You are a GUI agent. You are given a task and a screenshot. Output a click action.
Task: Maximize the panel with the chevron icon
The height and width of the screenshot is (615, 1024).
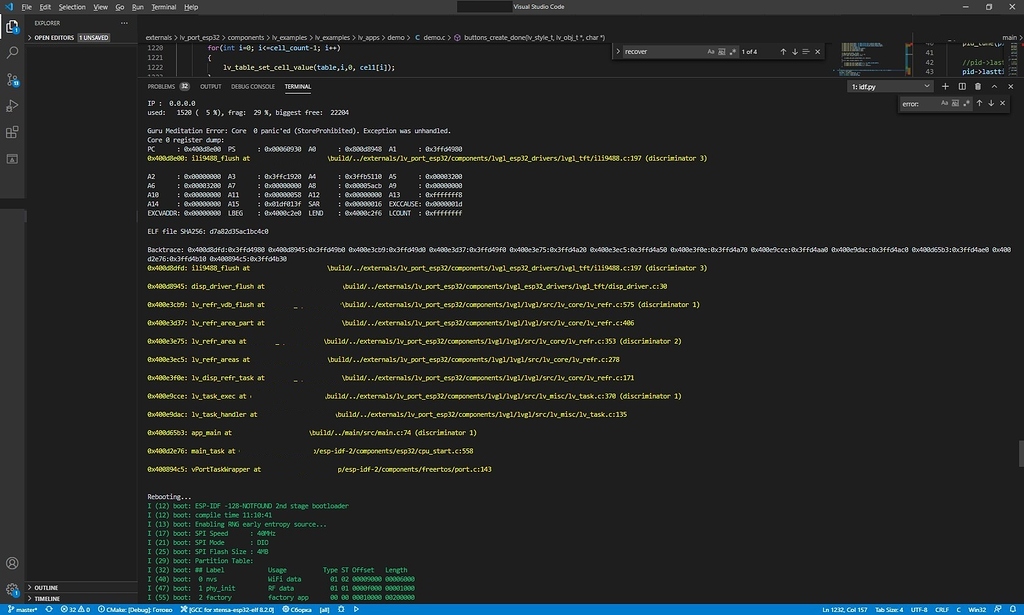coord(994,87)
